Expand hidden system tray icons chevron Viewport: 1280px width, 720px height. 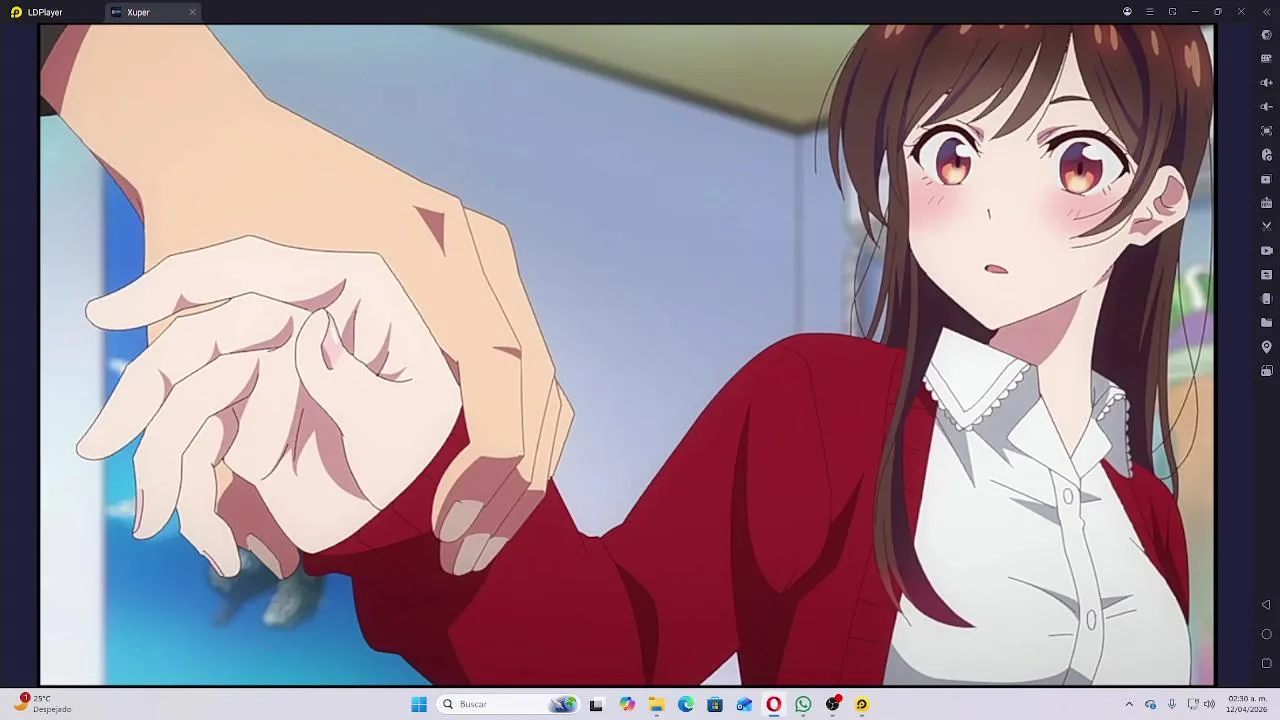tap(1129, 704)
